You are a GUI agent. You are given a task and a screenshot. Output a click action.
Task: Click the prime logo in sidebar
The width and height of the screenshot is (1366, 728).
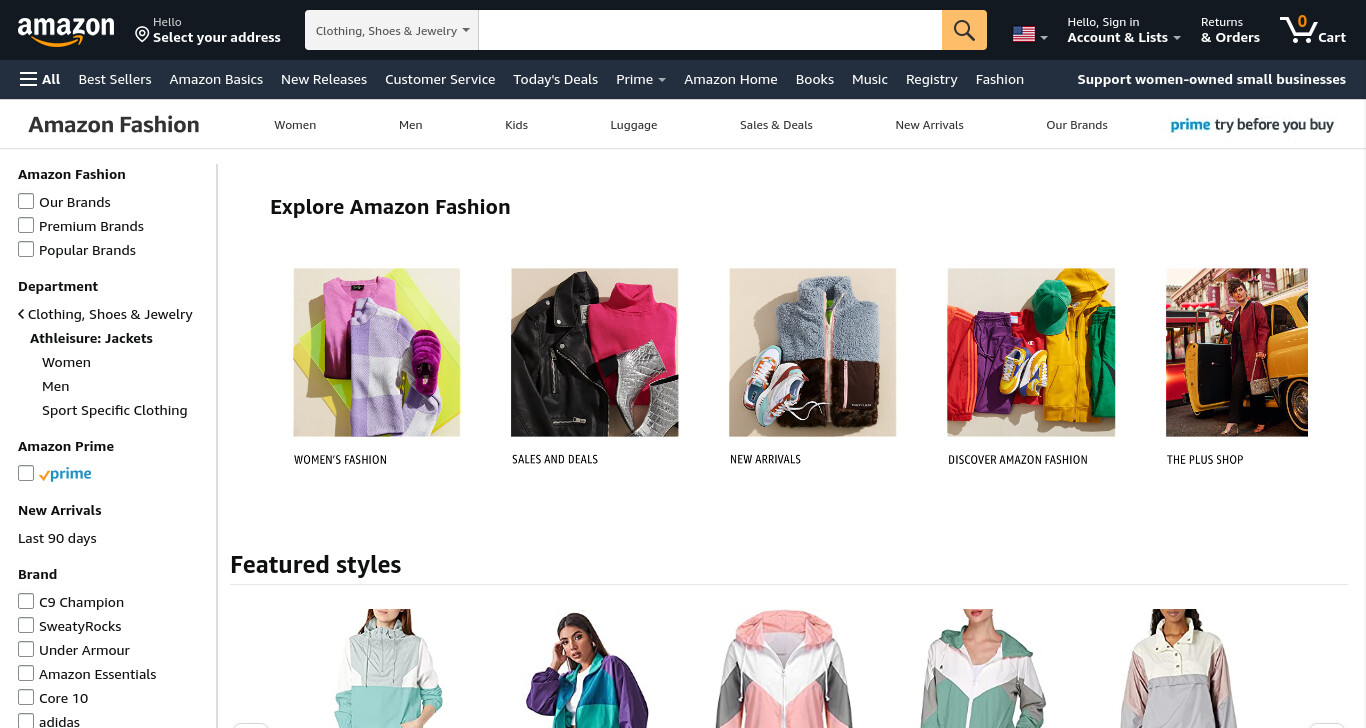tap(65, 474)
